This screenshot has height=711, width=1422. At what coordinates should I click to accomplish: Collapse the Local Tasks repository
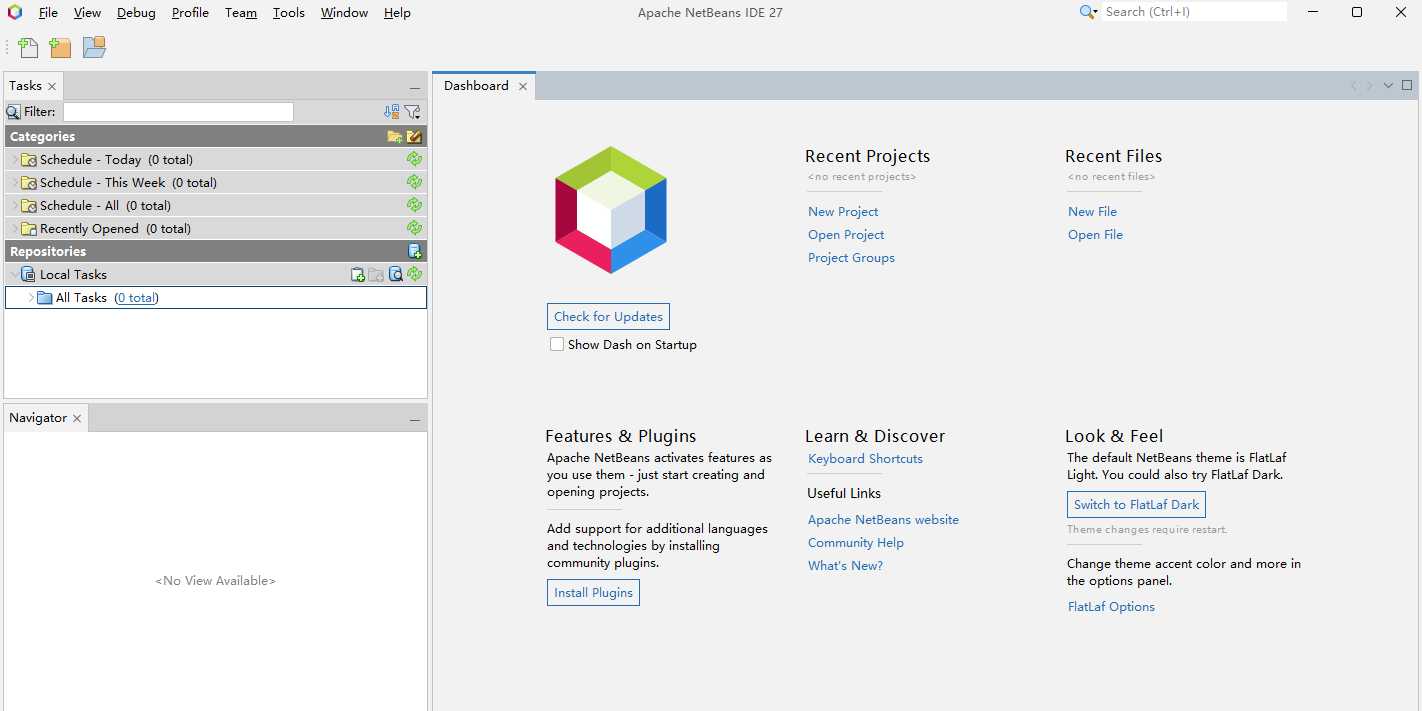[14, 275]
